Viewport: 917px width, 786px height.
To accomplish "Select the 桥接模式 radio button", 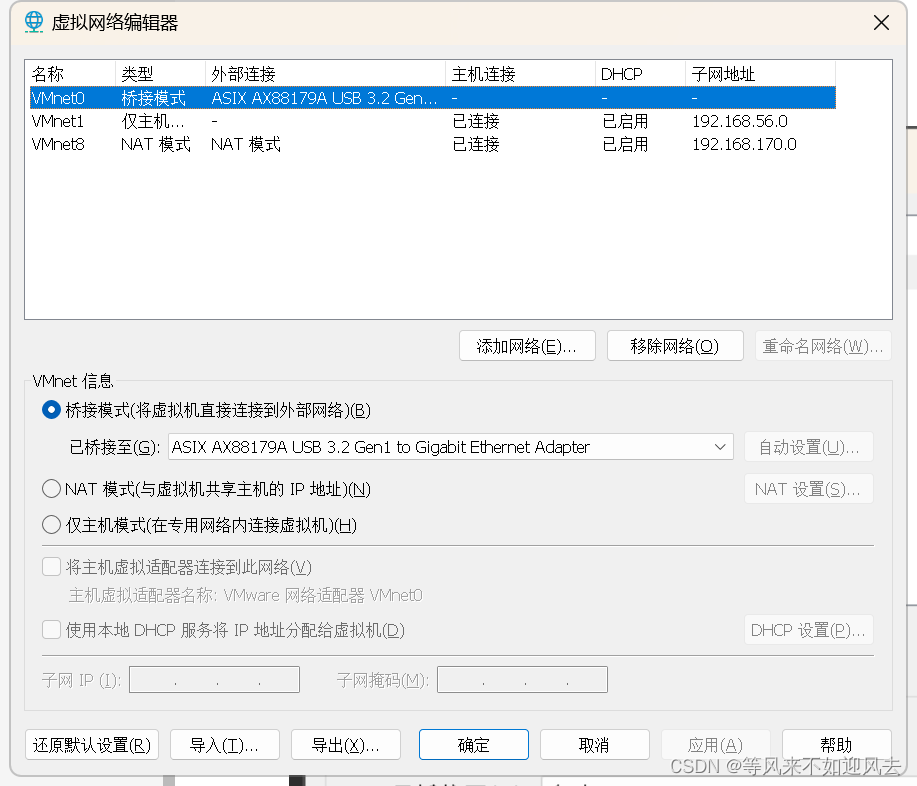I will (x=51, y=410).
